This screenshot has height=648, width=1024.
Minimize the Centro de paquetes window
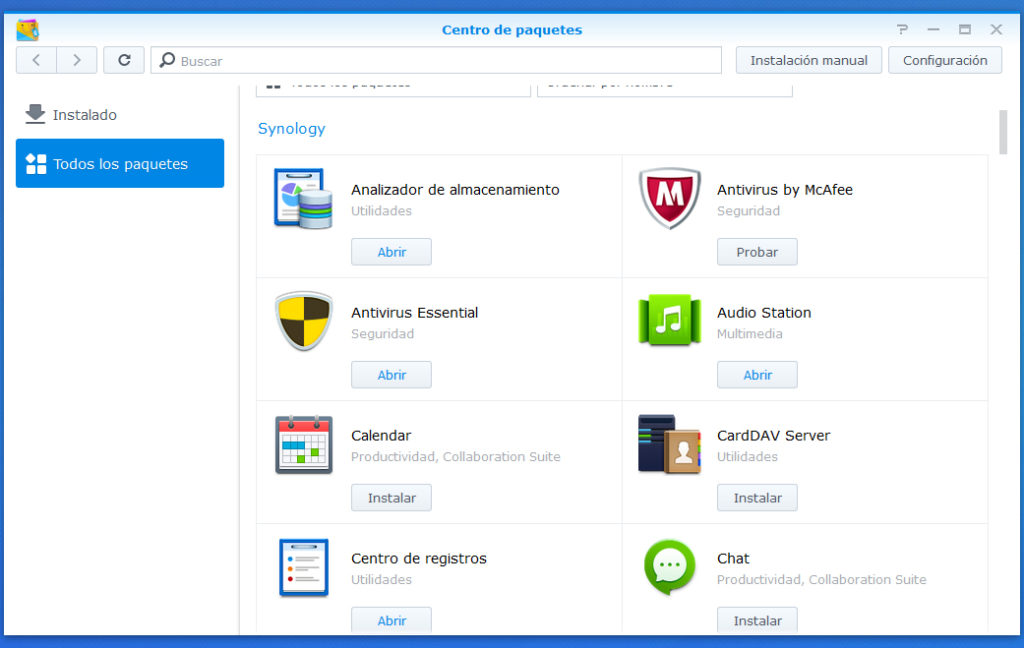point(933,29)
